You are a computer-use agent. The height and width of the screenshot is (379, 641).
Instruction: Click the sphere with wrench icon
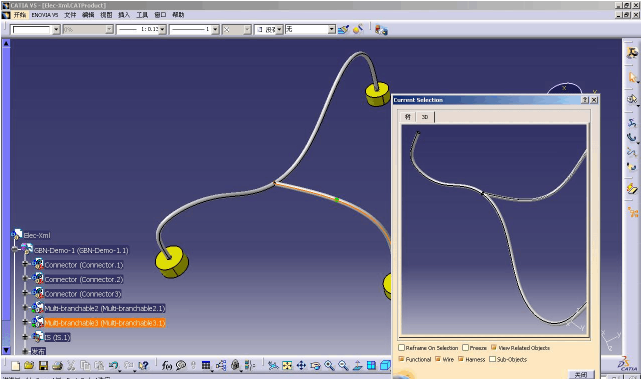click(358, 29)
